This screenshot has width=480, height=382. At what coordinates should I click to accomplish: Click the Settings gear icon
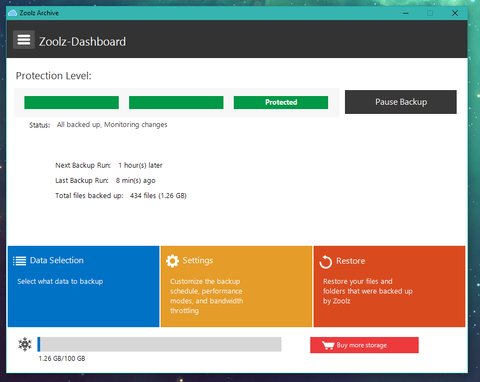click(x=172, y=261)
